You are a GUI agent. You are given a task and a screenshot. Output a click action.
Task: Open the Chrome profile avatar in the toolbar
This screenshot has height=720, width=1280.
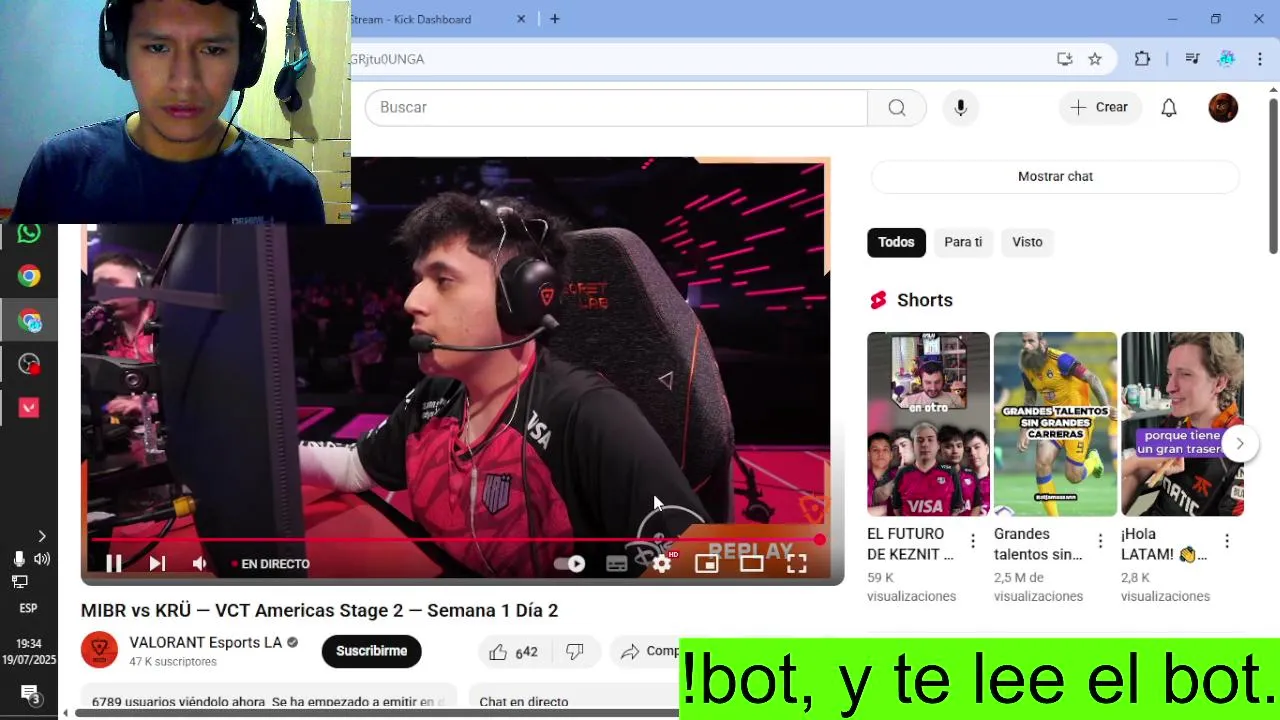pos(1226,59)
